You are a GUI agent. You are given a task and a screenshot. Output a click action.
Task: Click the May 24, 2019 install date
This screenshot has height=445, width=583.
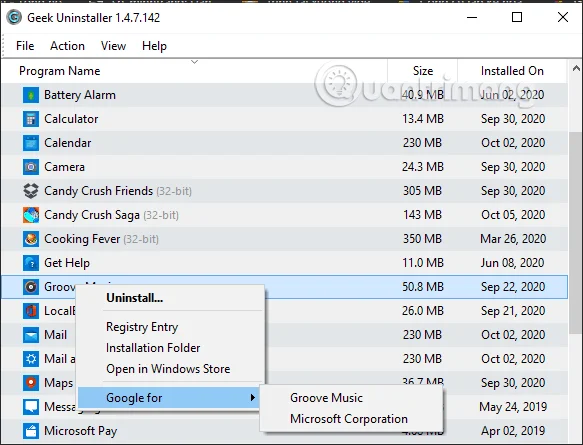point(513,407)
